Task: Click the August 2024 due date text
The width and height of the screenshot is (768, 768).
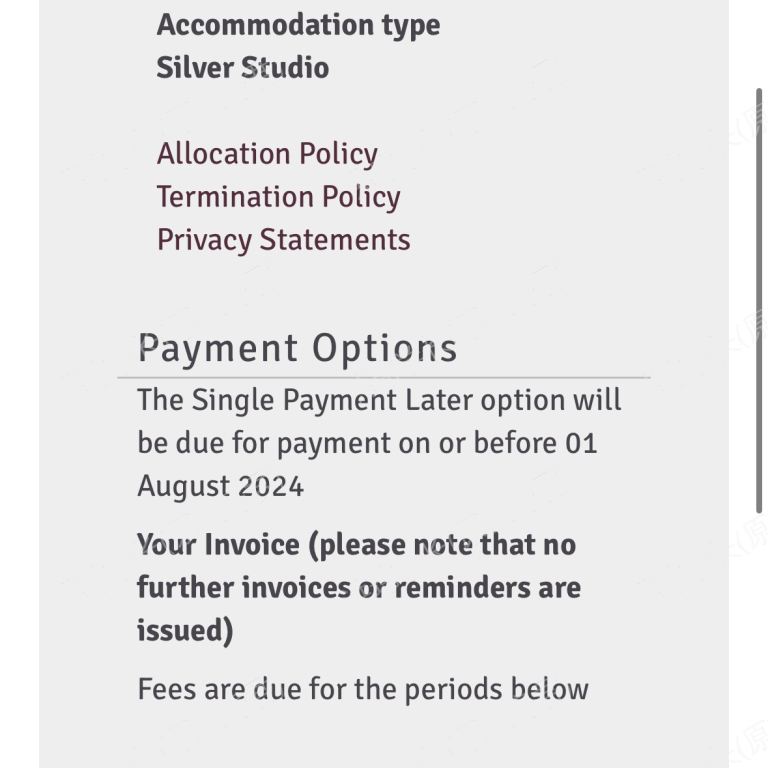Action: pos(220,486)
